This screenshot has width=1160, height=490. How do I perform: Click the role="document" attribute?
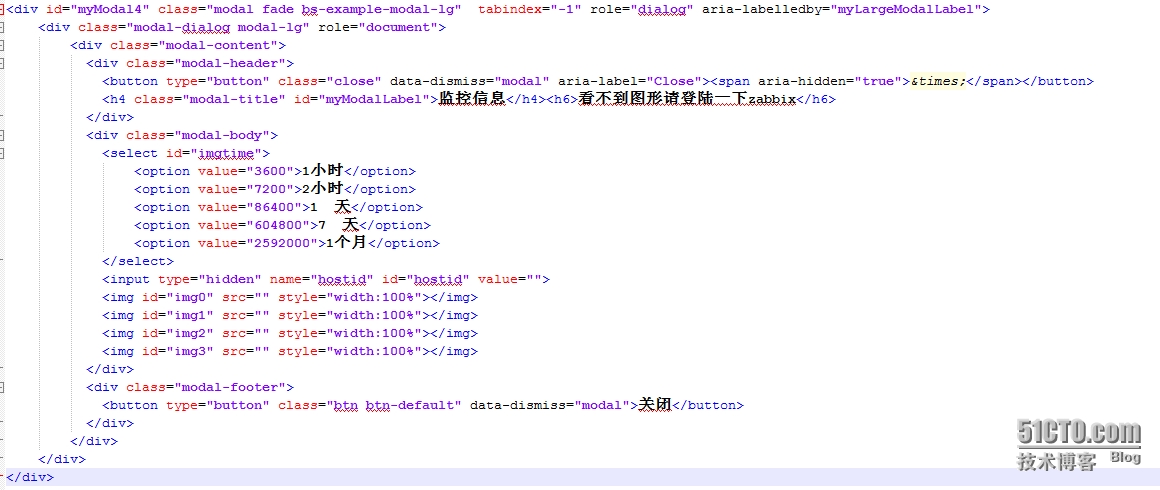click(x=378, y=27)
